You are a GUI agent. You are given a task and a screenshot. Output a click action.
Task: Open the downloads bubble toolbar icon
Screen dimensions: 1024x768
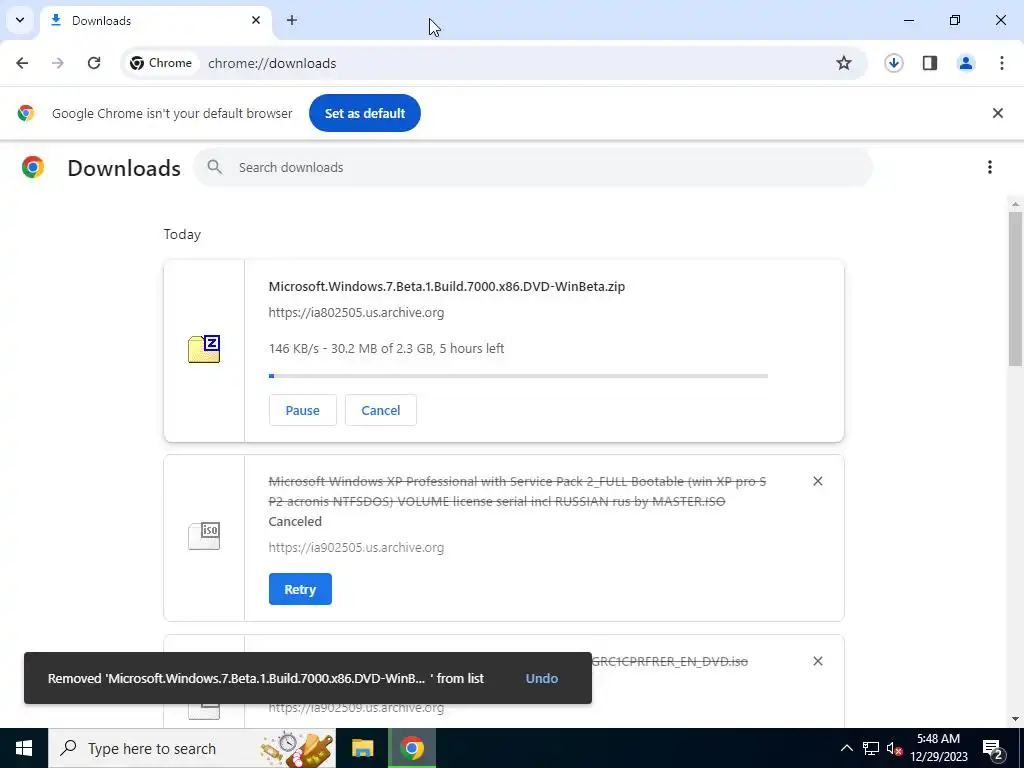click(894, 63)
